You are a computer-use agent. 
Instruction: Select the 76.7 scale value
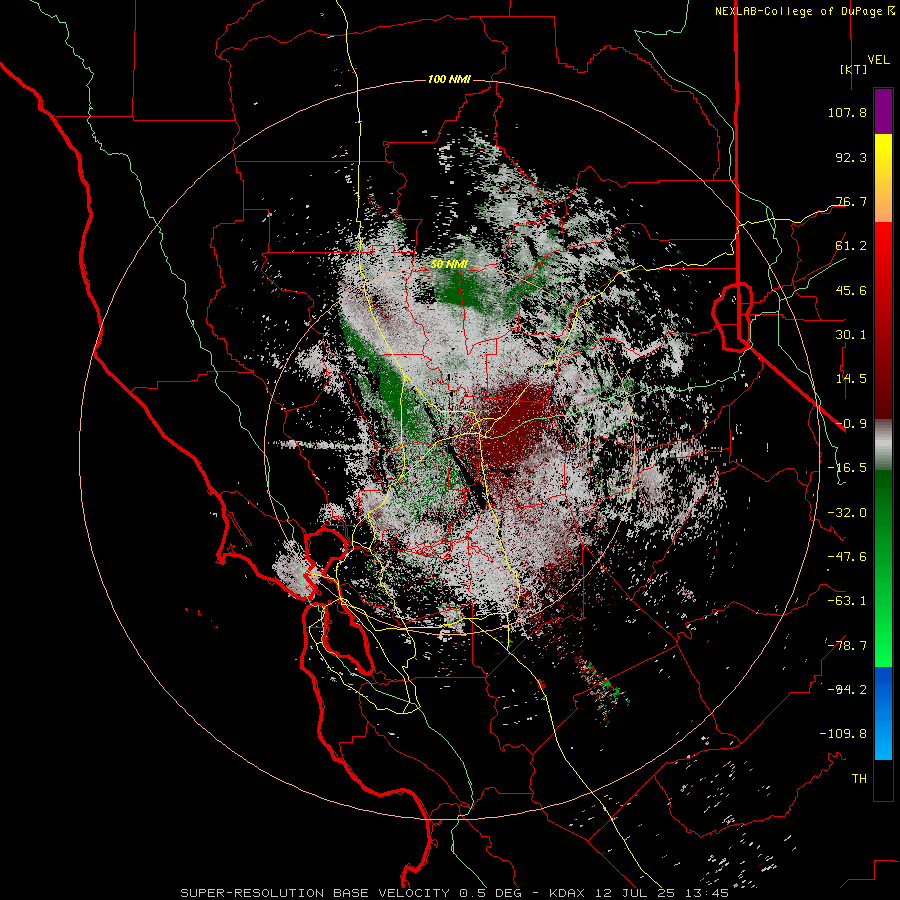[x=851, y=201]
